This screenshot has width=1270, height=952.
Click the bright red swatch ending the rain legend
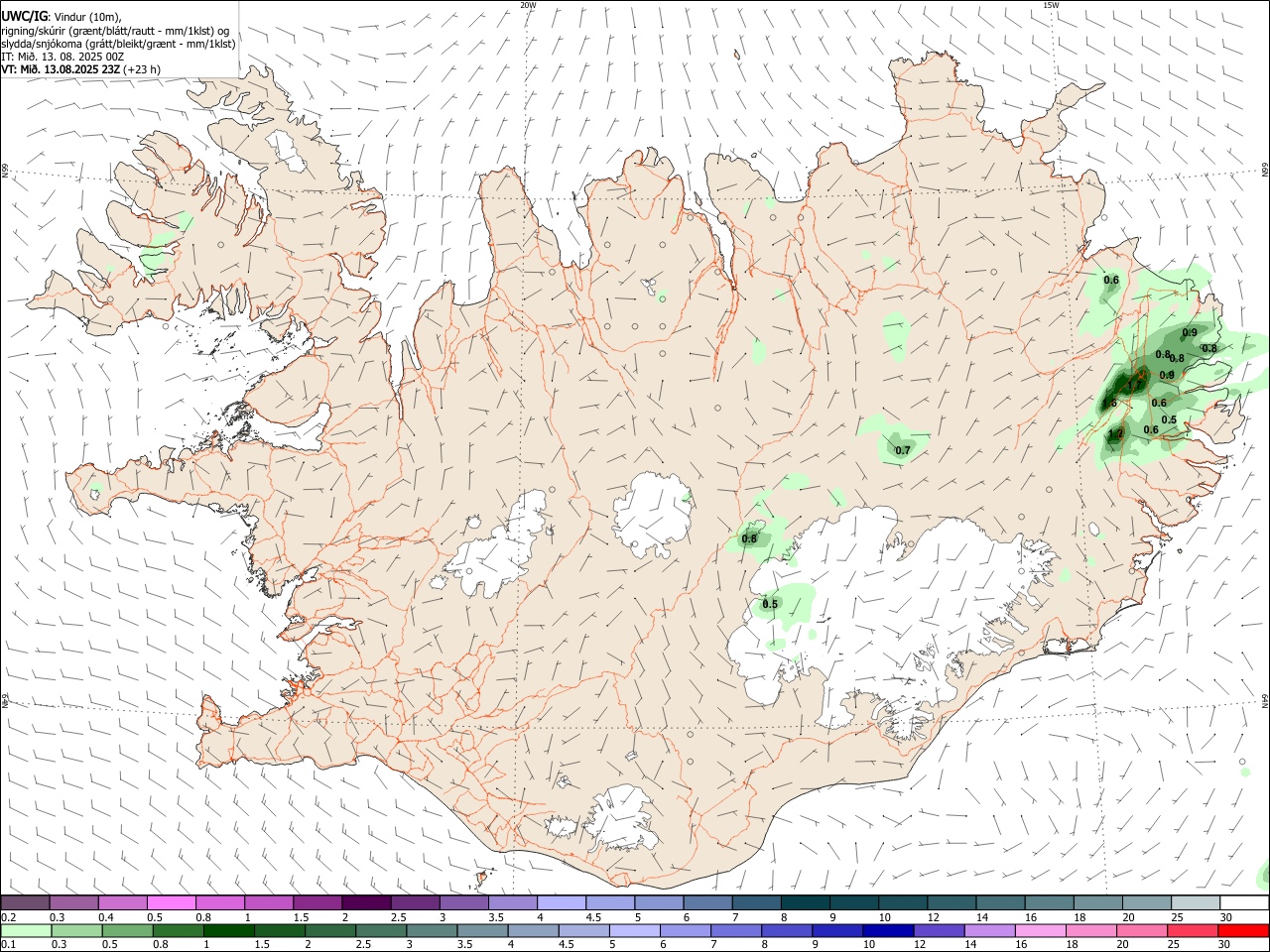(1243, 931)
